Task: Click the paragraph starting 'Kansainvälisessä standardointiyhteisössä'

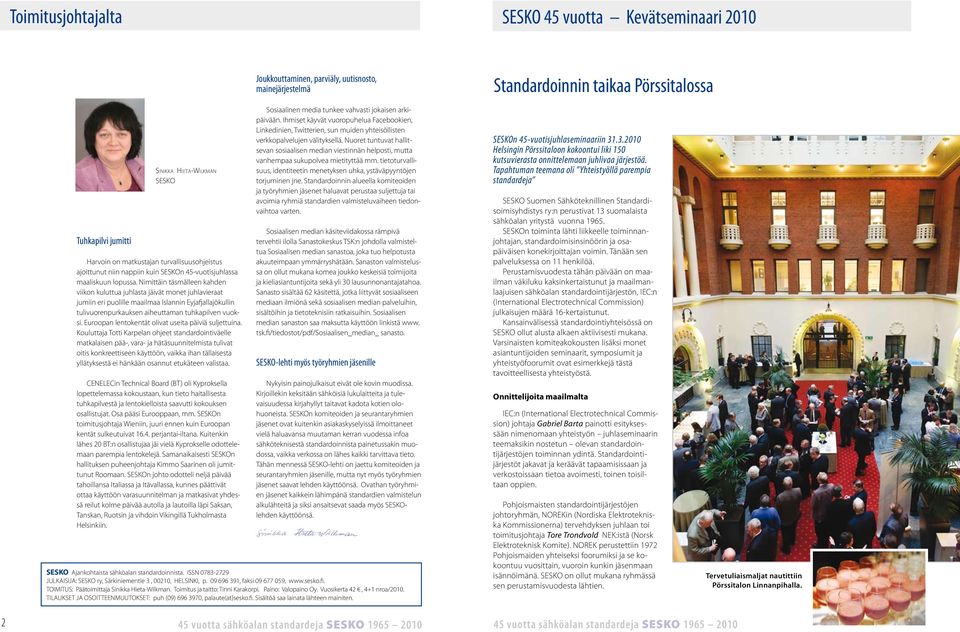Action: [x=572, y=347]
